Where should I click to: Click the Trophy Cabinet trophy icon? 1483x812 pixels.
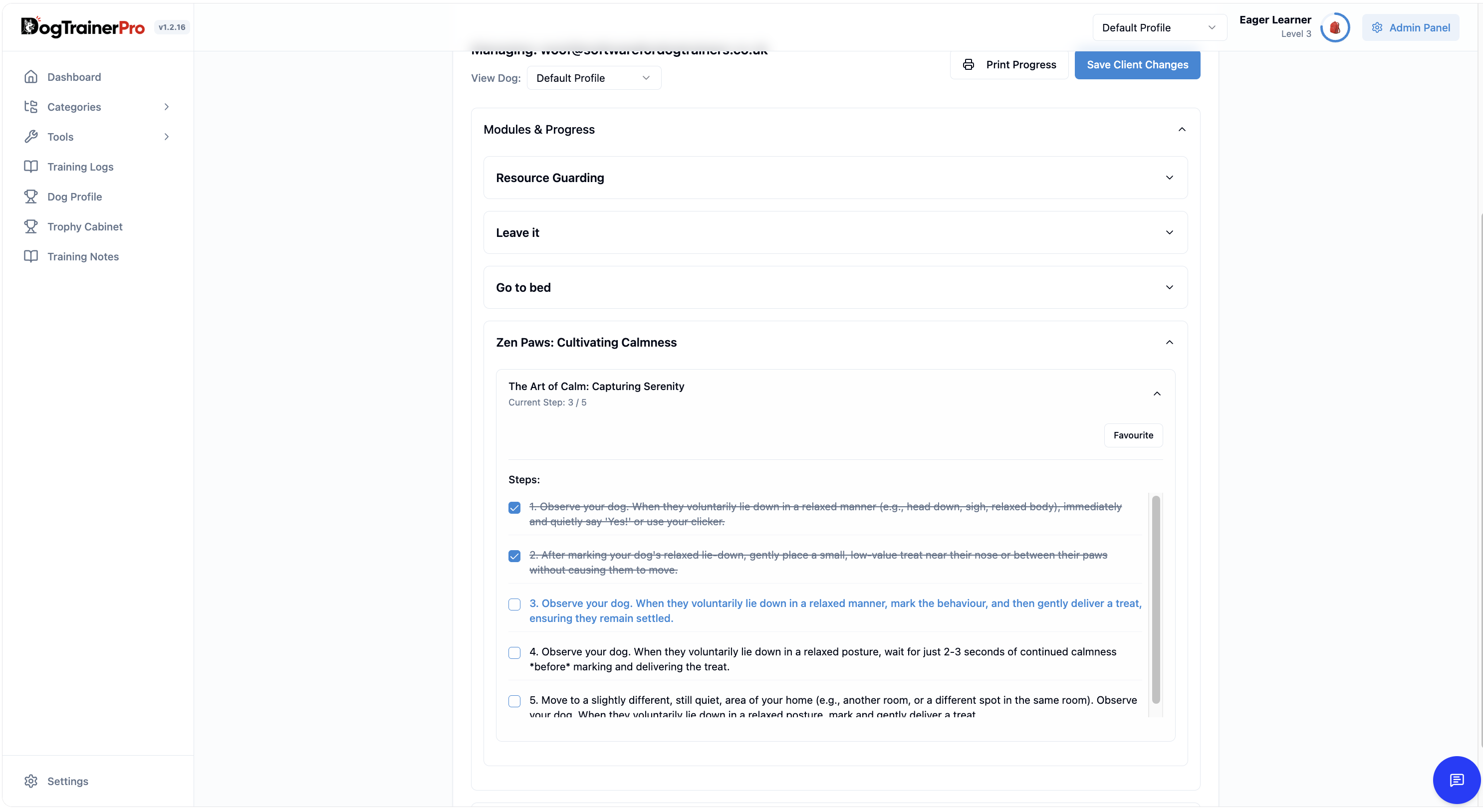pos(31,226)
